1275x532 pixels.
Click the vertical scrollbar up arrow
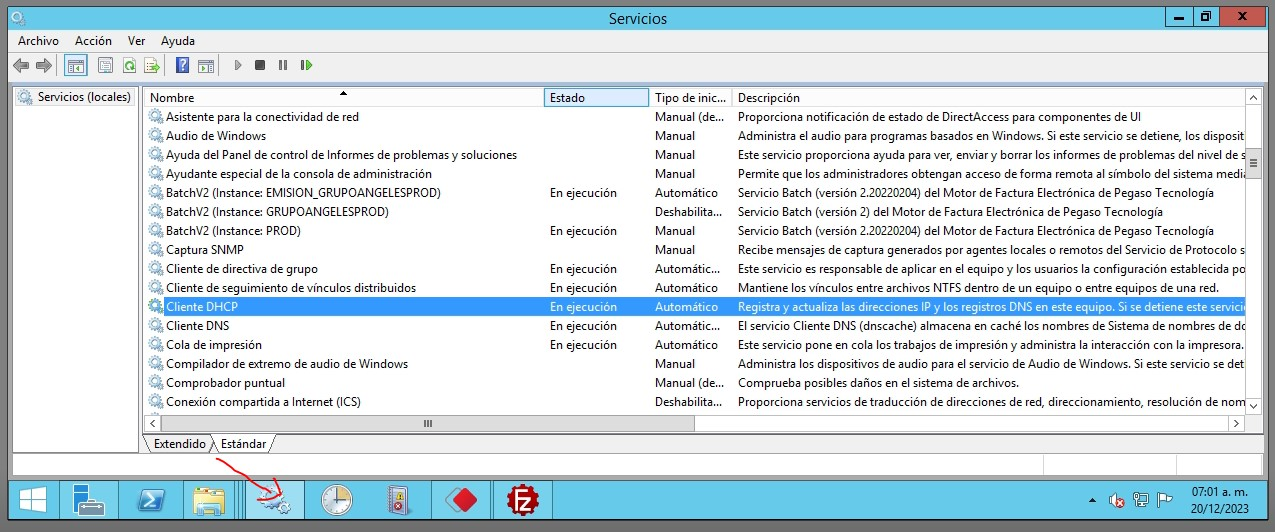[x=1253, y=97]
